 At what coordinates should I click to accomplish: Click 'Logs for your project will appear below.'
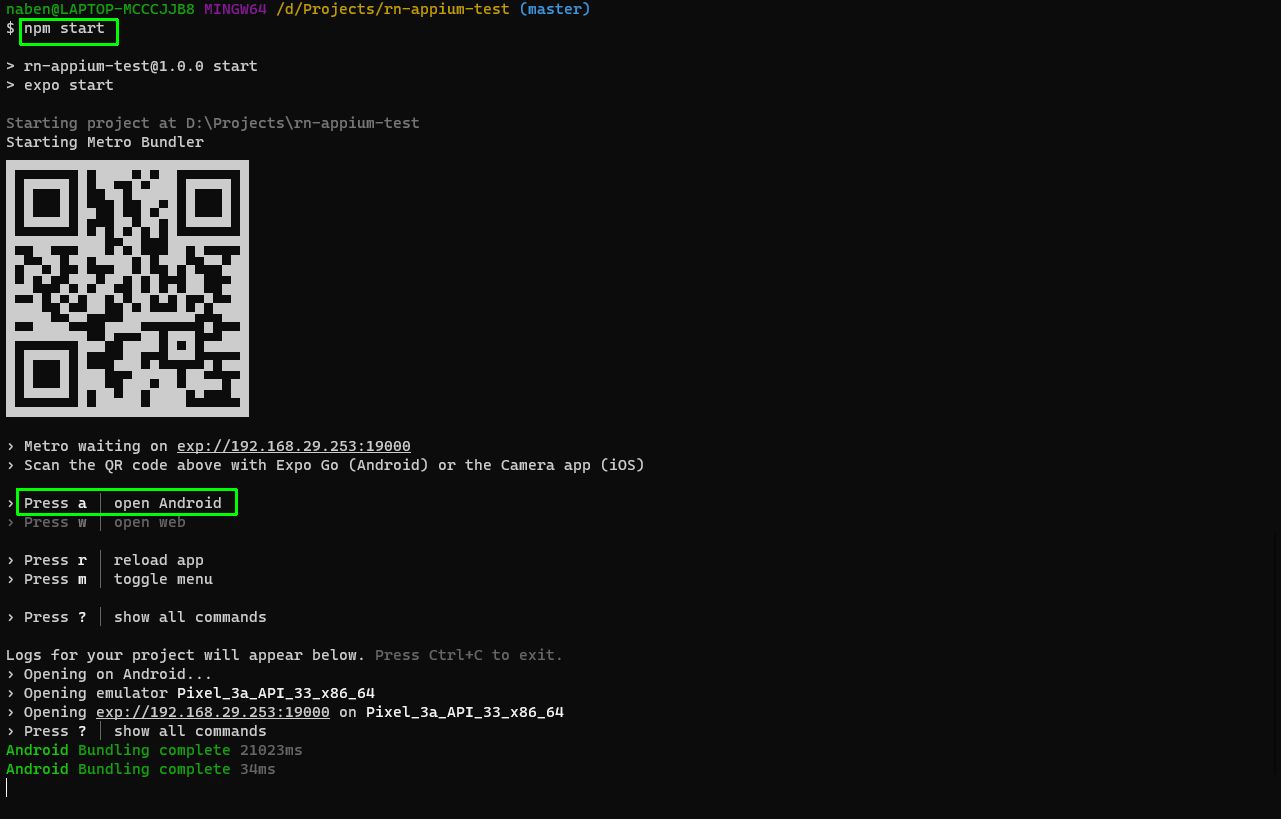pos(186,655)
